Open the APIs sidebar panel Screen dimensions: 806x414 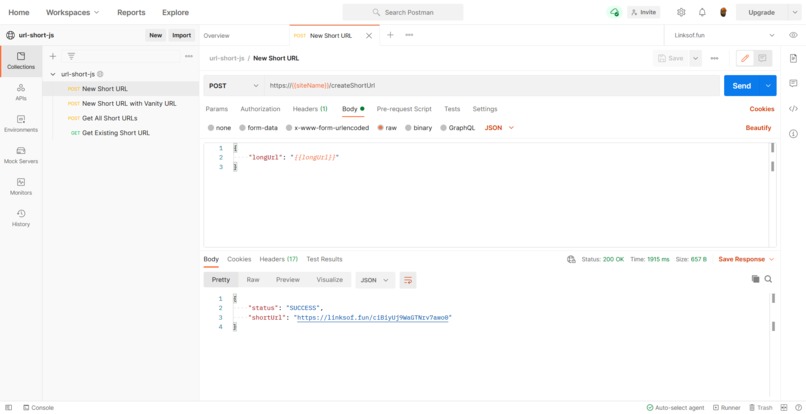21,92
